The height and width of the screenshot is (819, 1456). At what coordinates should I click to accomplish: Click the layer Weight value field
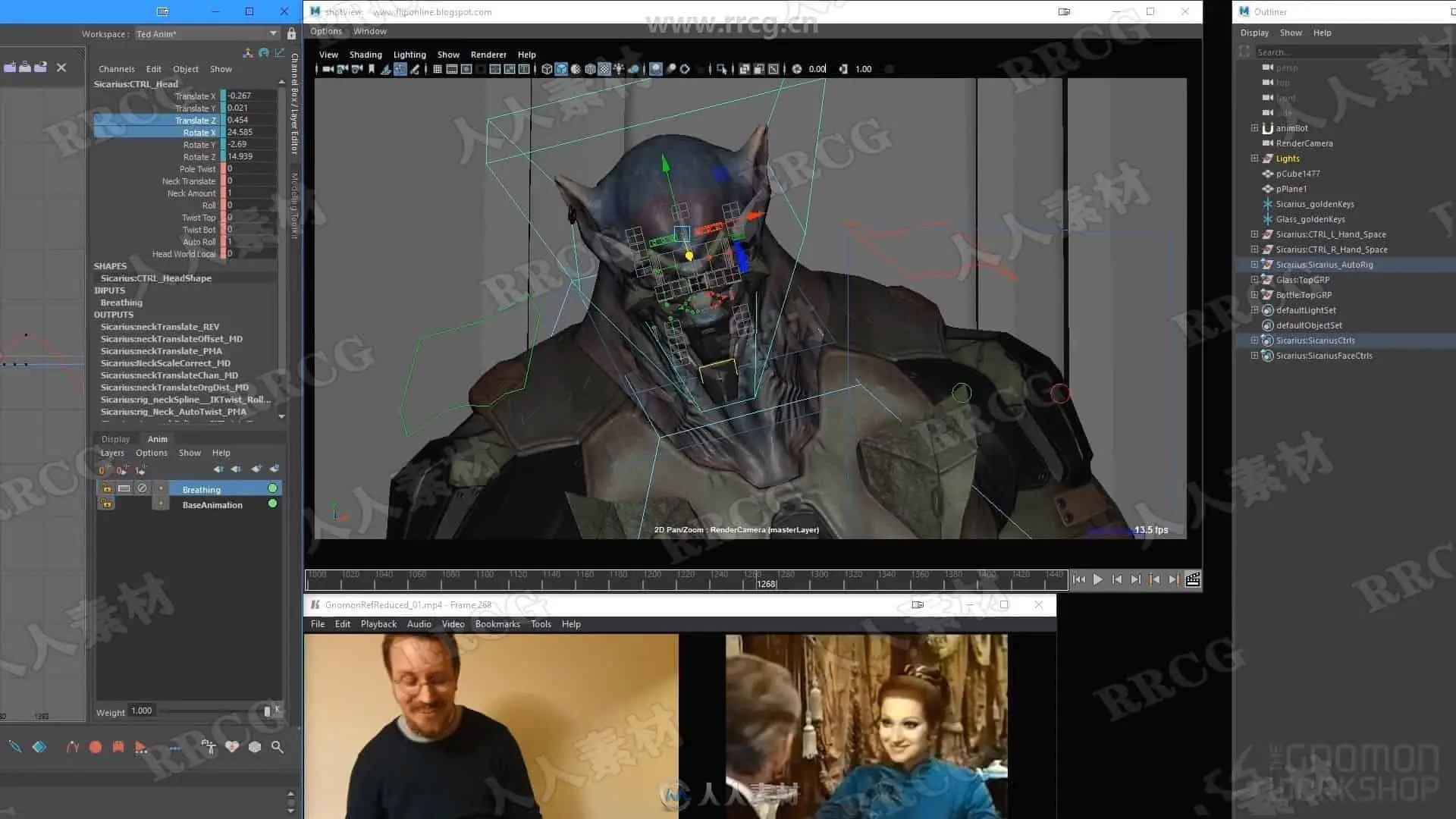(142, 711)
